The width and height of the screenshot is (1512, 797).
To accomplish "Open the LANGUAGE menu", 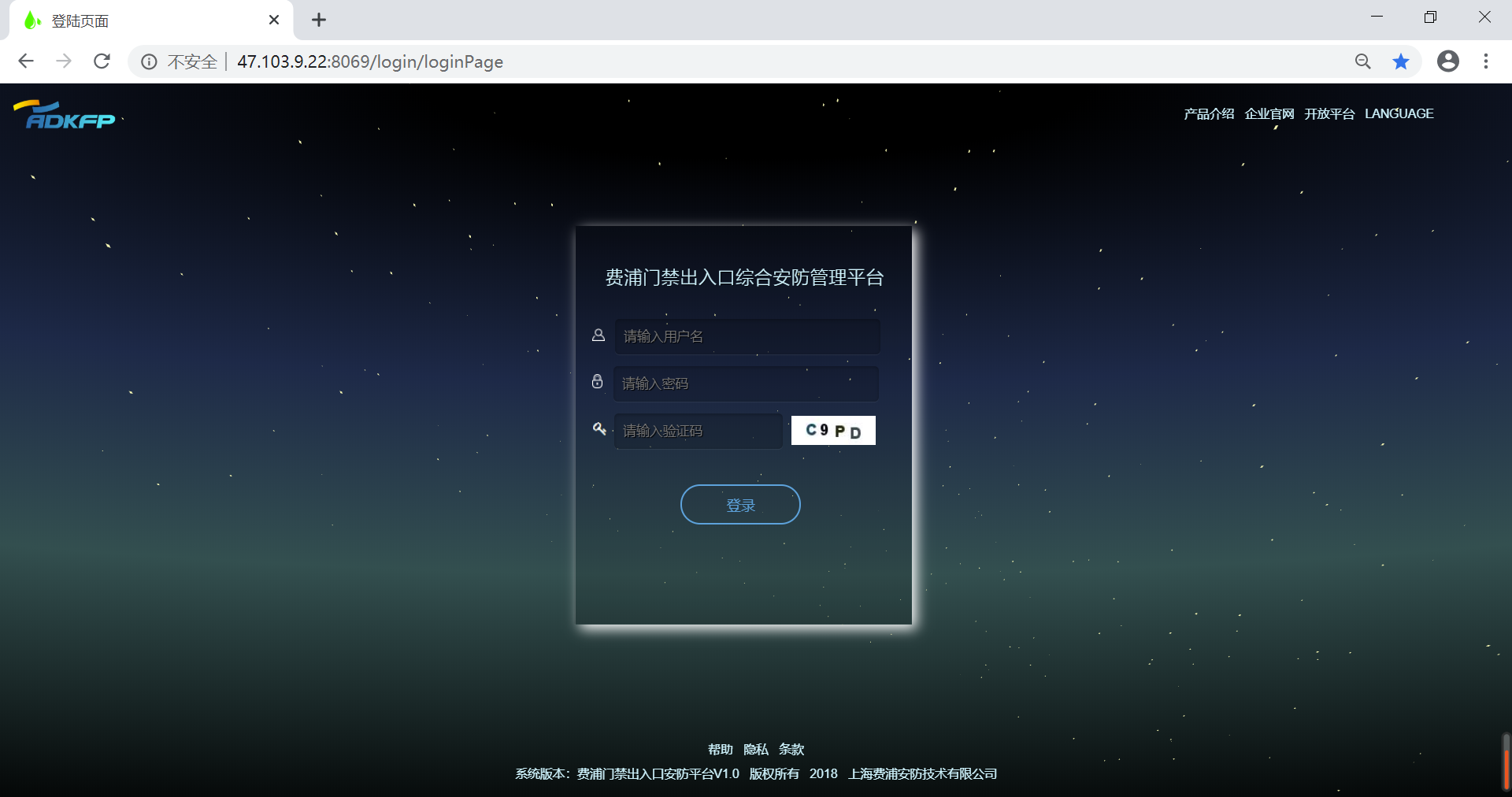I will (x=1399, y=113).
